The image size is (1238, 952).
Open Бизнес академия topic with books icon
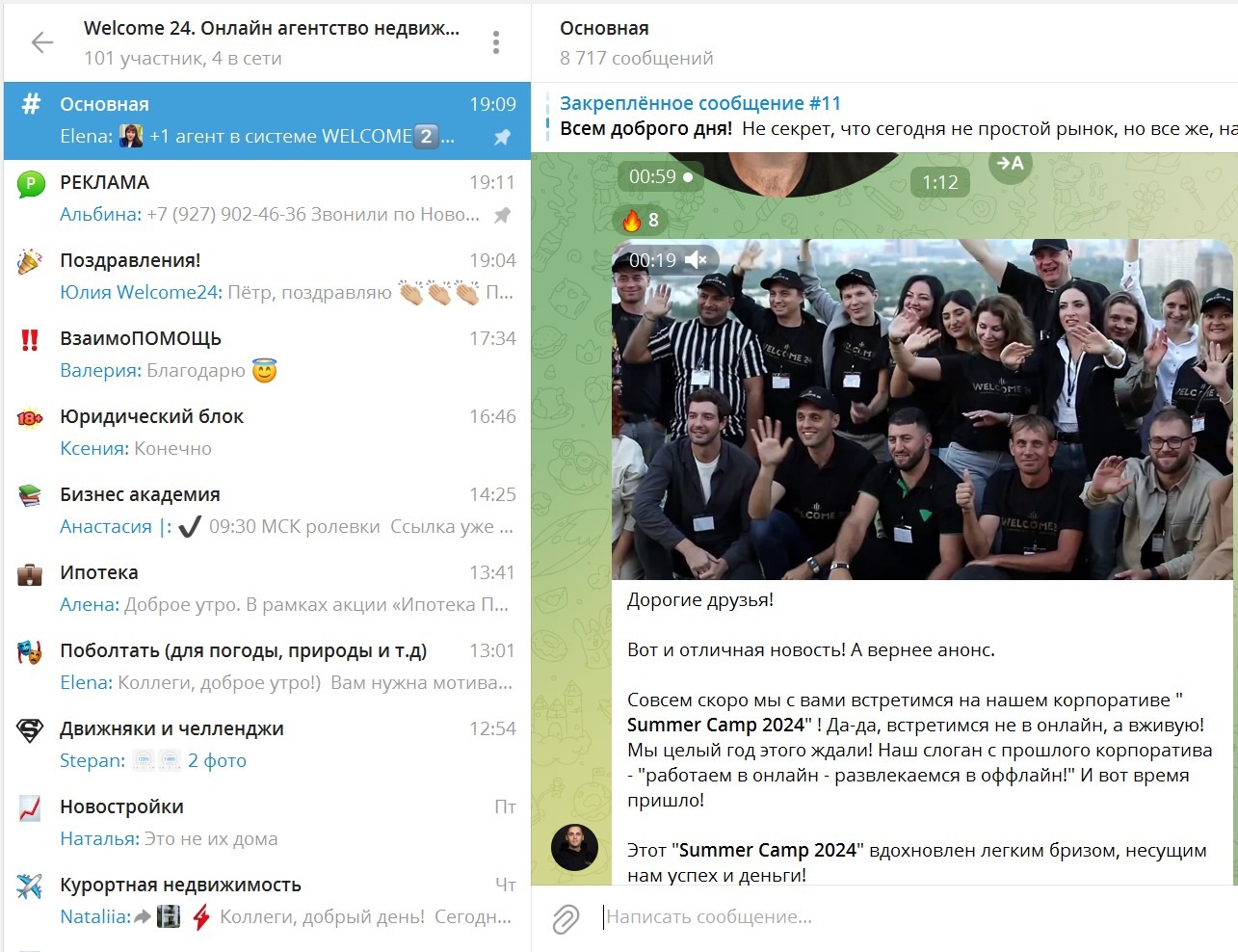[x=267, y=511]
